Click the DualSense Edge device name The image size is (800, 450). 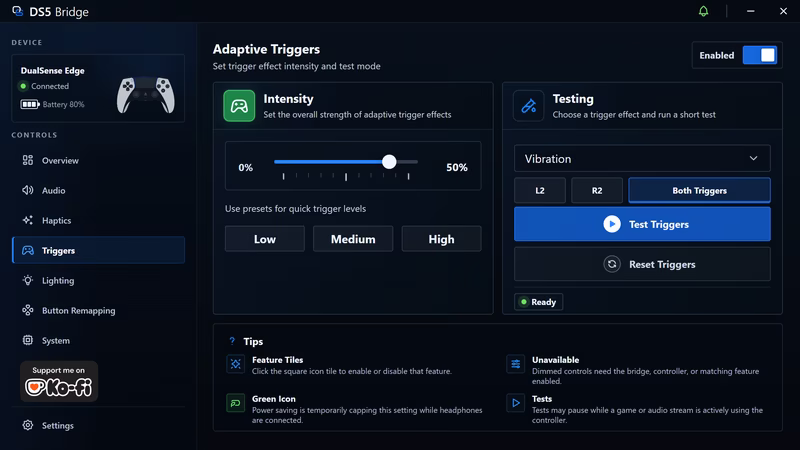53,70
